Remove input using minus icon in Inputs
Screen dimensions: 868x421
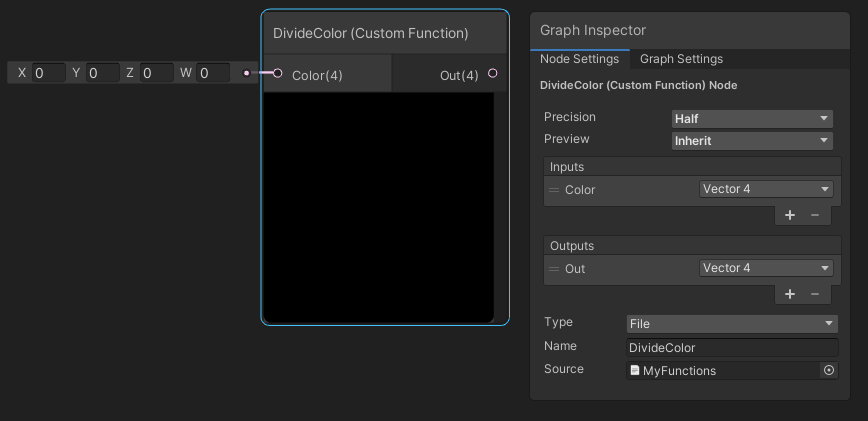815,215
